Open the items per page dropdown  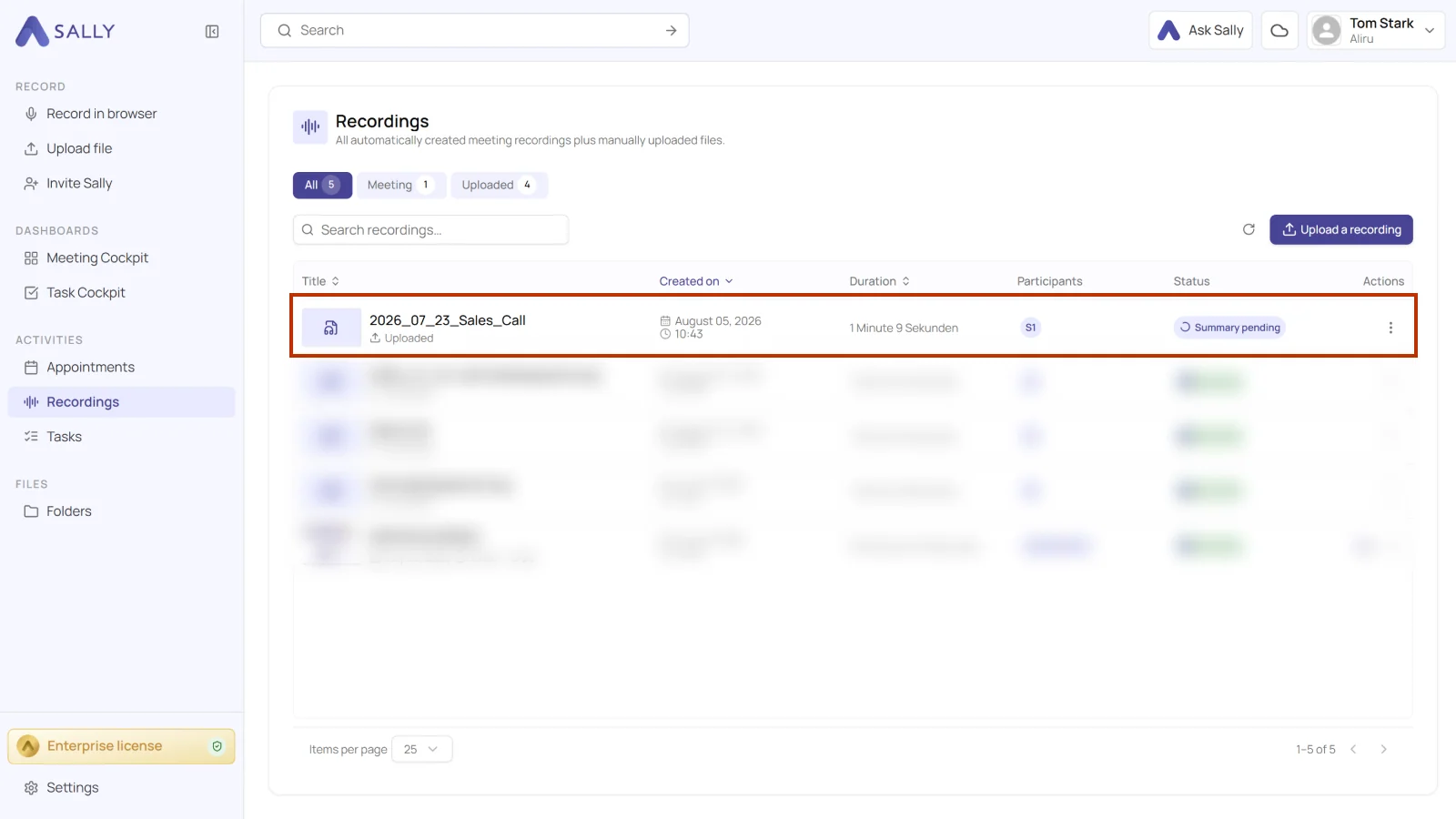point(422,749)
